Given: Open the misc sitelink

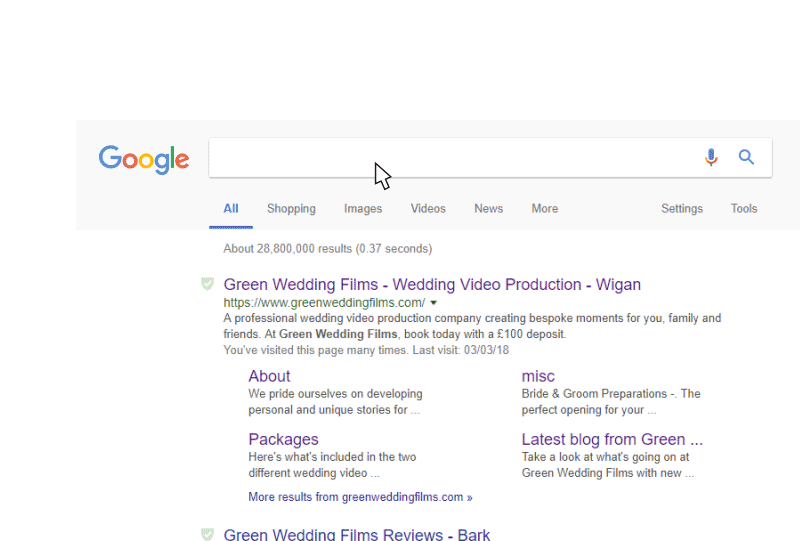Looking at the screenshot, I should [538, 376].
